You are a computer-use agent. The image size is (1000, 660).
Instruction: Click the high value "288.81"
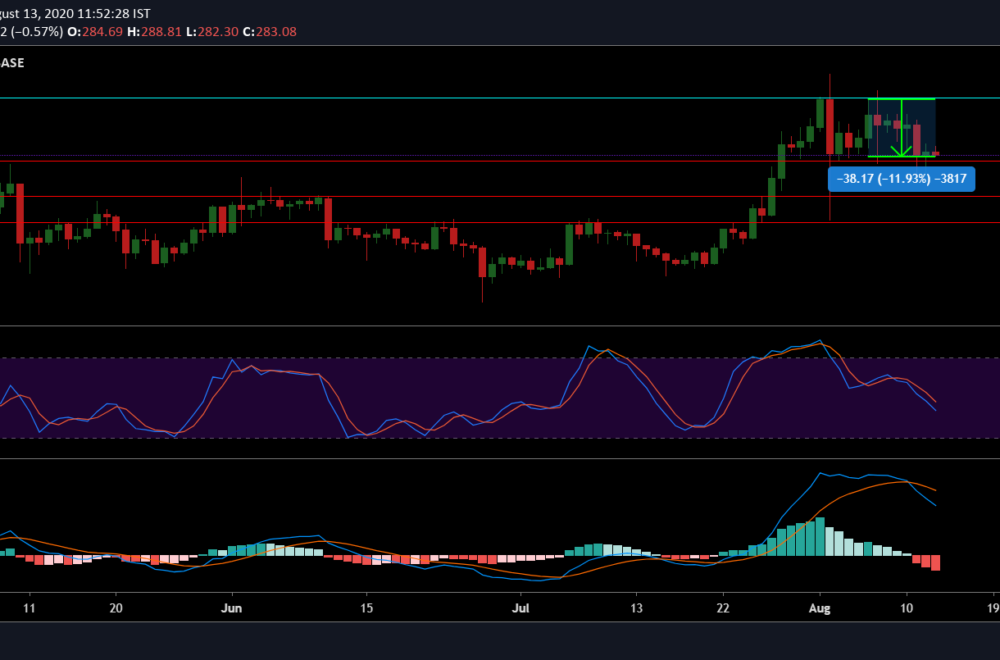(x=161, y=32)
